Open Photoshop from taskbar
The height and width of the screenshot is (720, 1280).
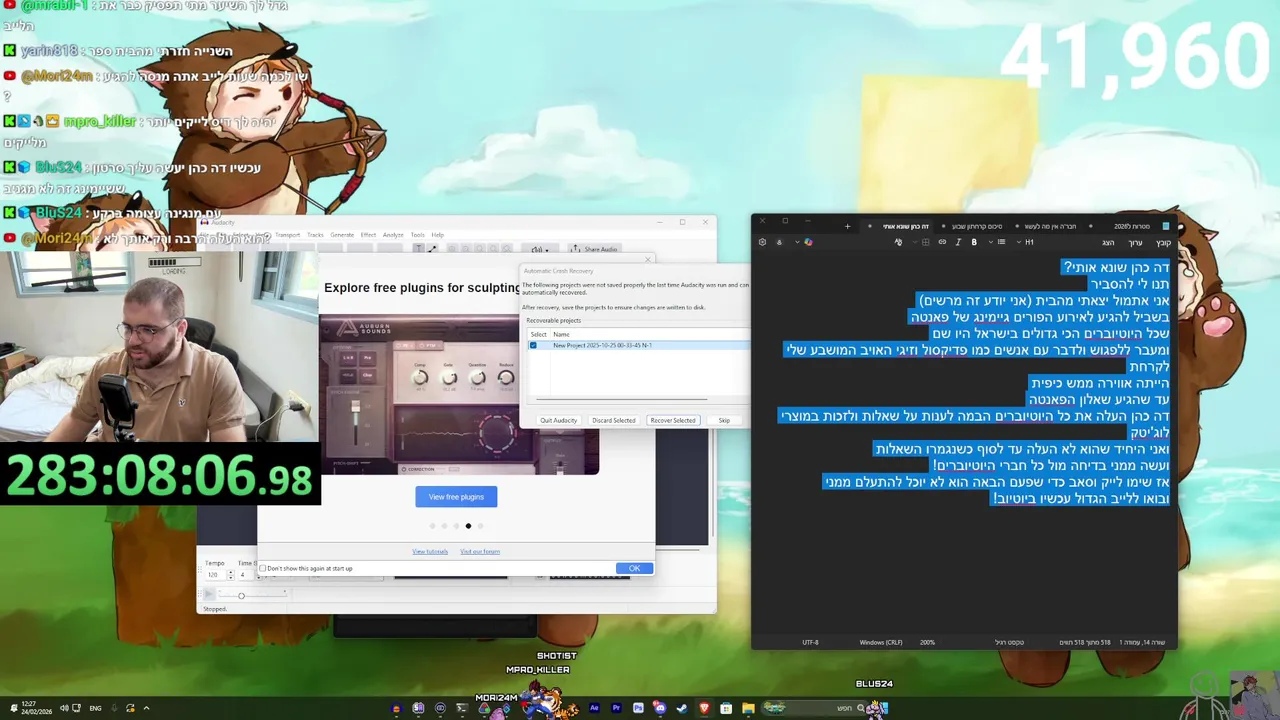tap(638, 708)
